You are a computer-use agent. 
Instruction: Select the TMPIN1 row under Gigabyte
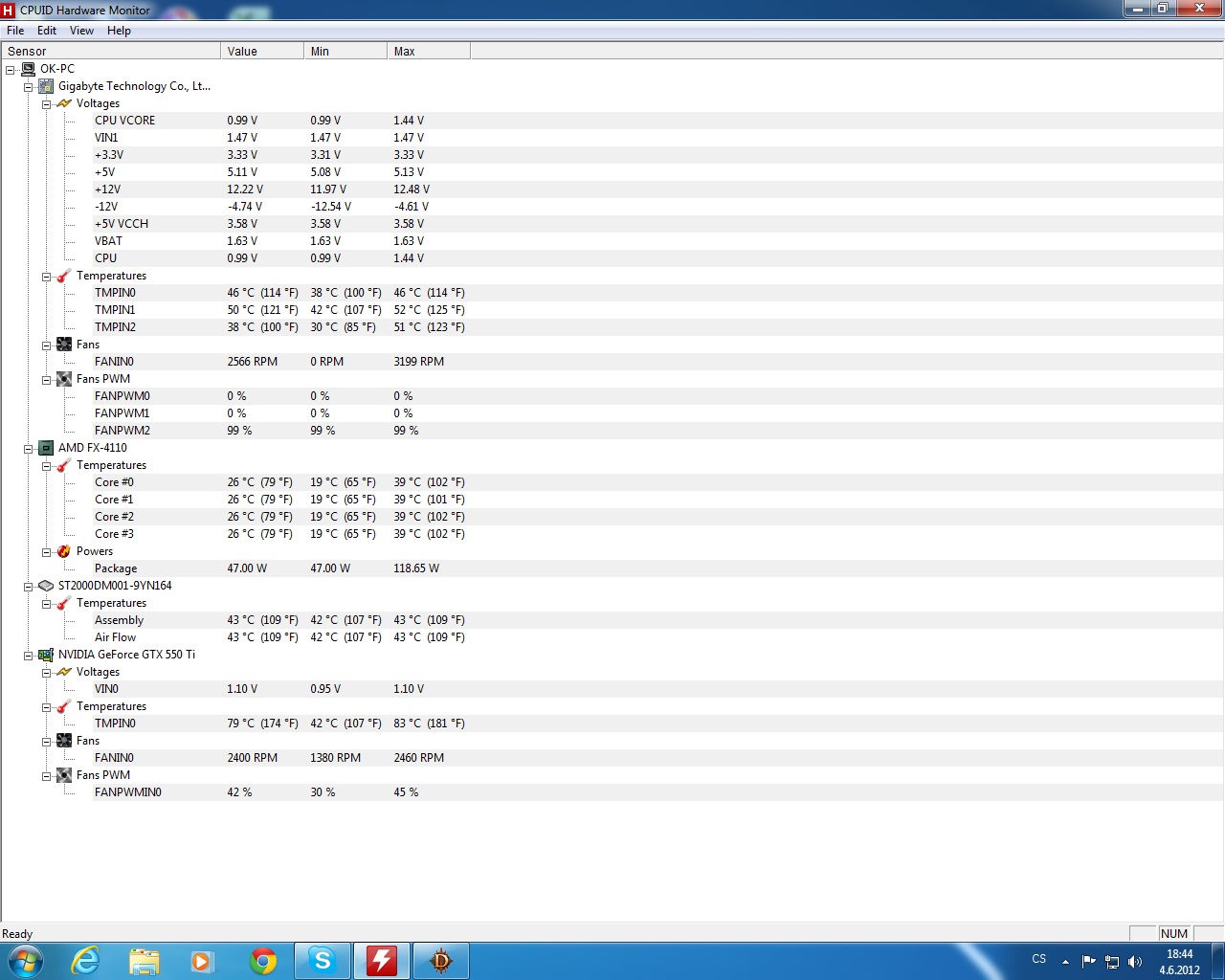pyautogui.click(x=612, y=310)
